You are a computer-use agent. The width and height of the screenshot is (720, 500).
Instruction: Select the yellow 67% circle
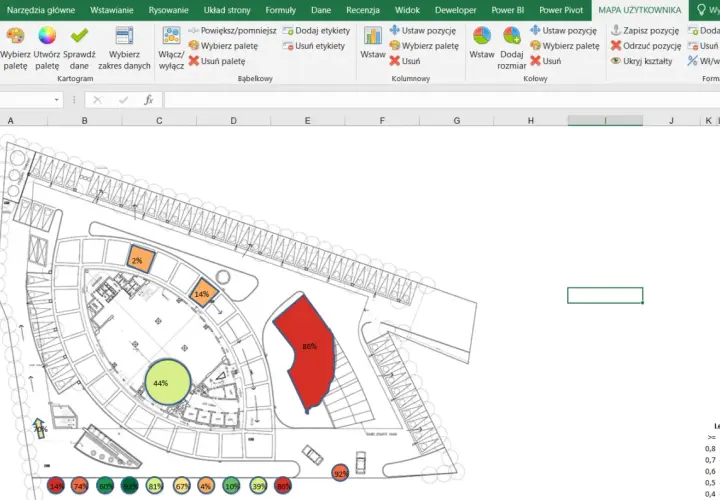182,485
